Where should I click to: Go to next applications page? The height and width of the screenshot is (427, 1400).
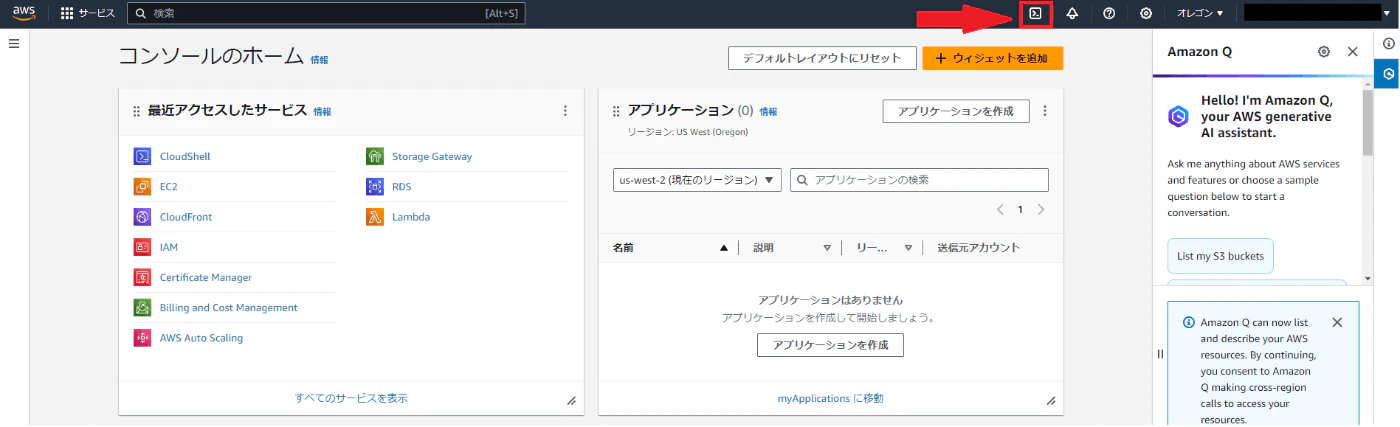pyautogui.click(x=1041, y=210)
